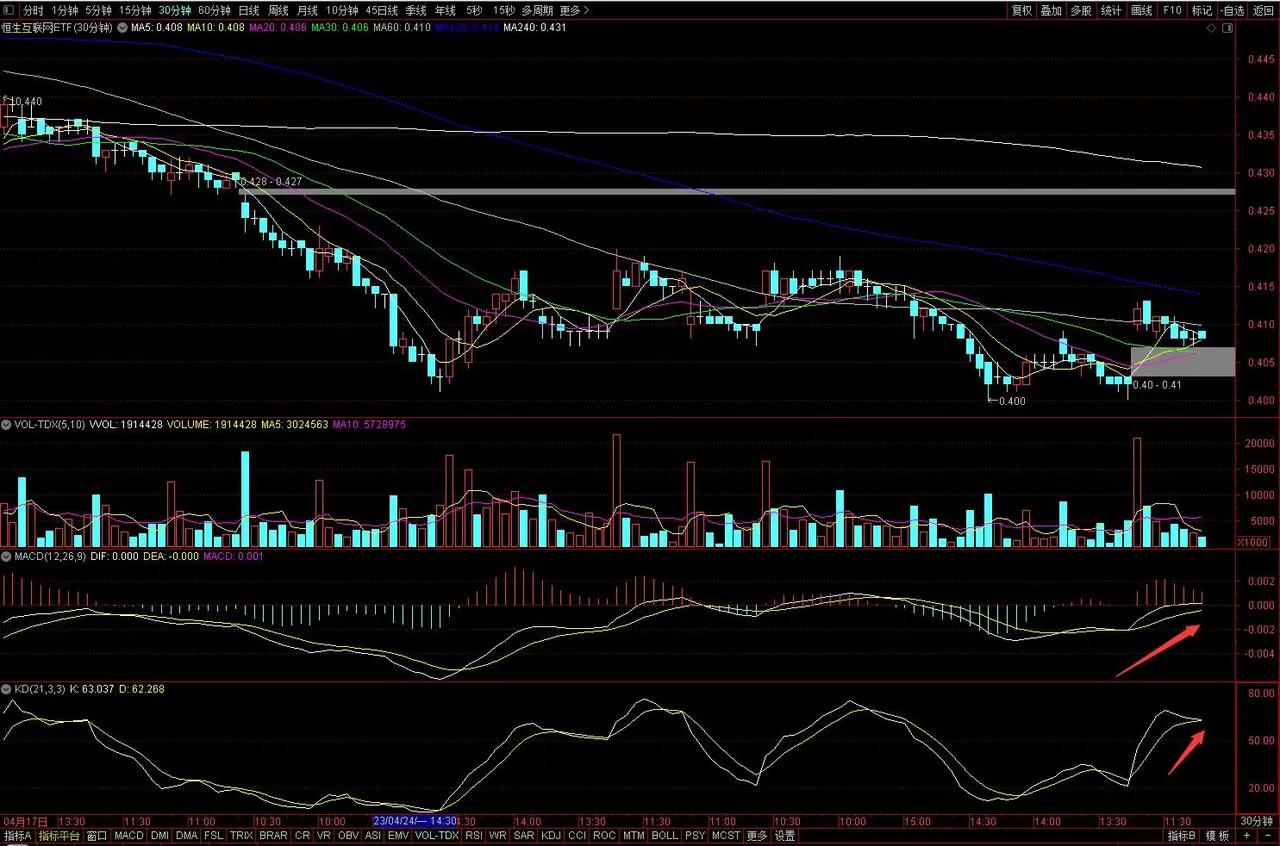Switch to 日线 daily chart
Viewport: 1280px width, 846px height.
click(249, 10)
